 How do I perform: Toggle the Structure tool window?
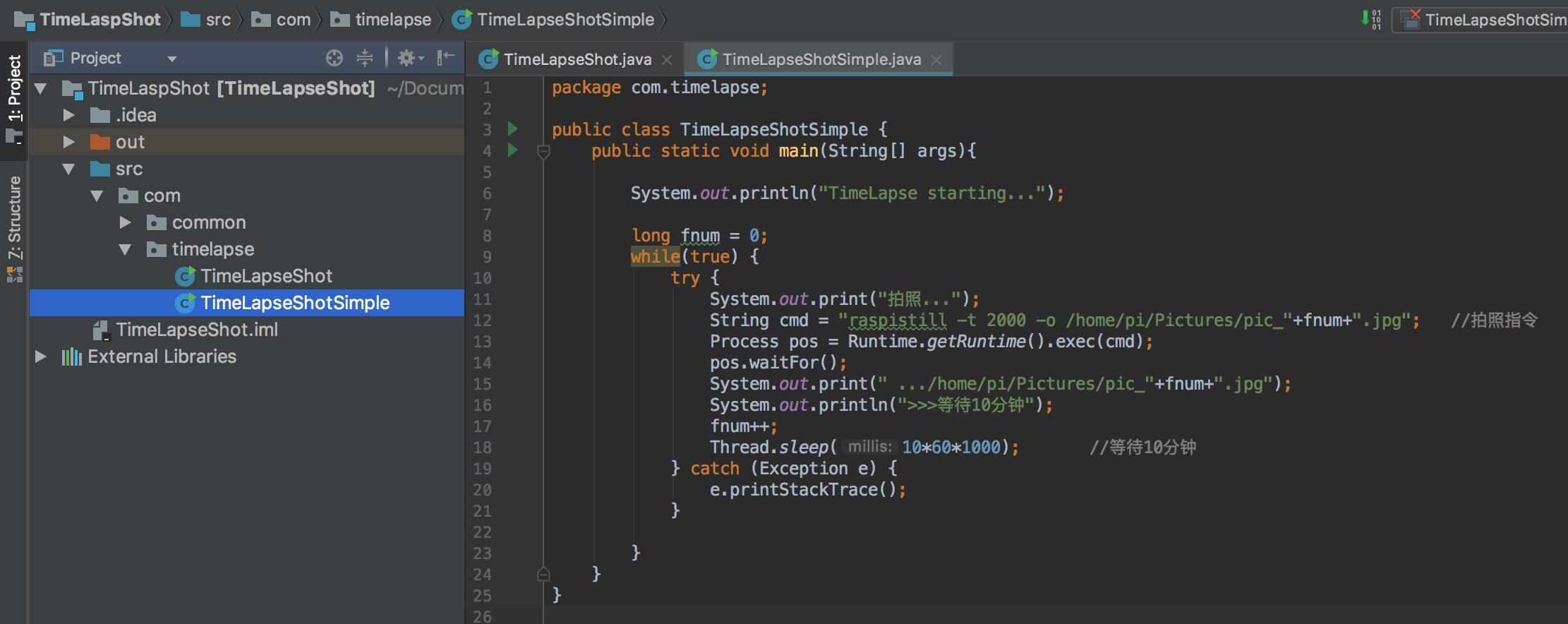pos(14,219)
